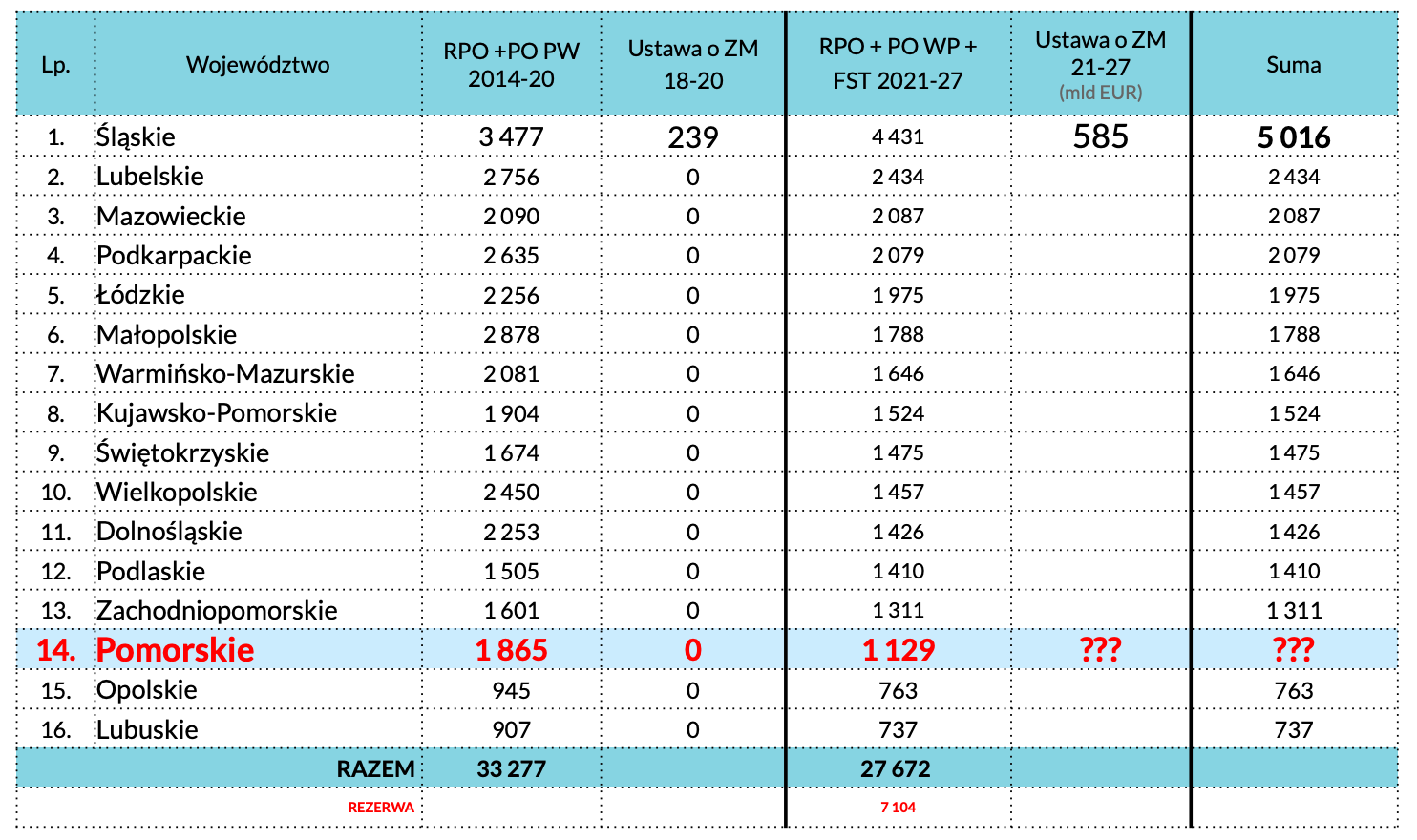The image size is (1417, 840).
Task: Click the Małopolskie row name
Action: pyautogui.click(x=166, y=335)
